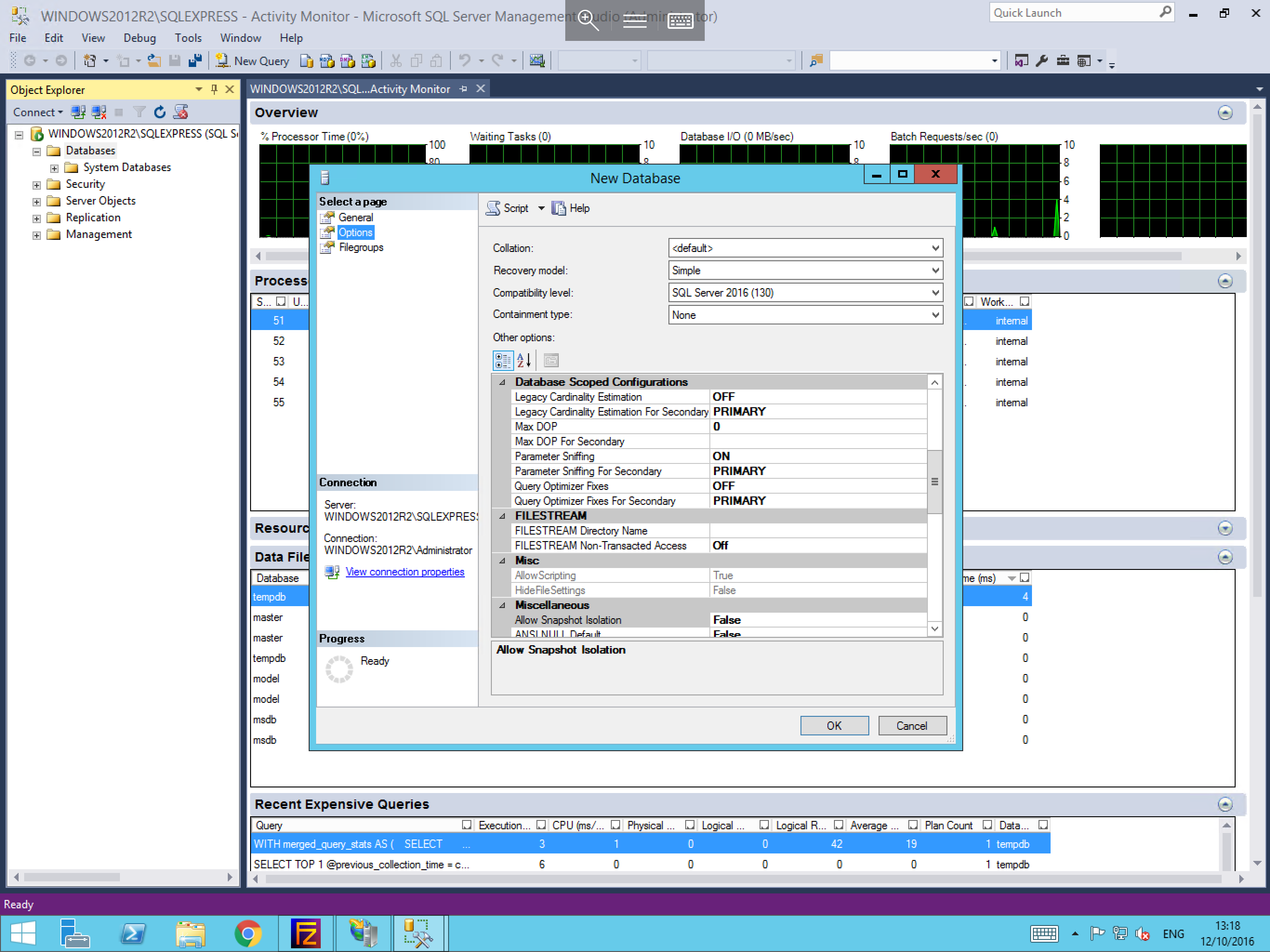The width and height of the screenshot is (1270, 952).
Task: Click the Analysis Services MDX Query icon
Action: [327, 61]
